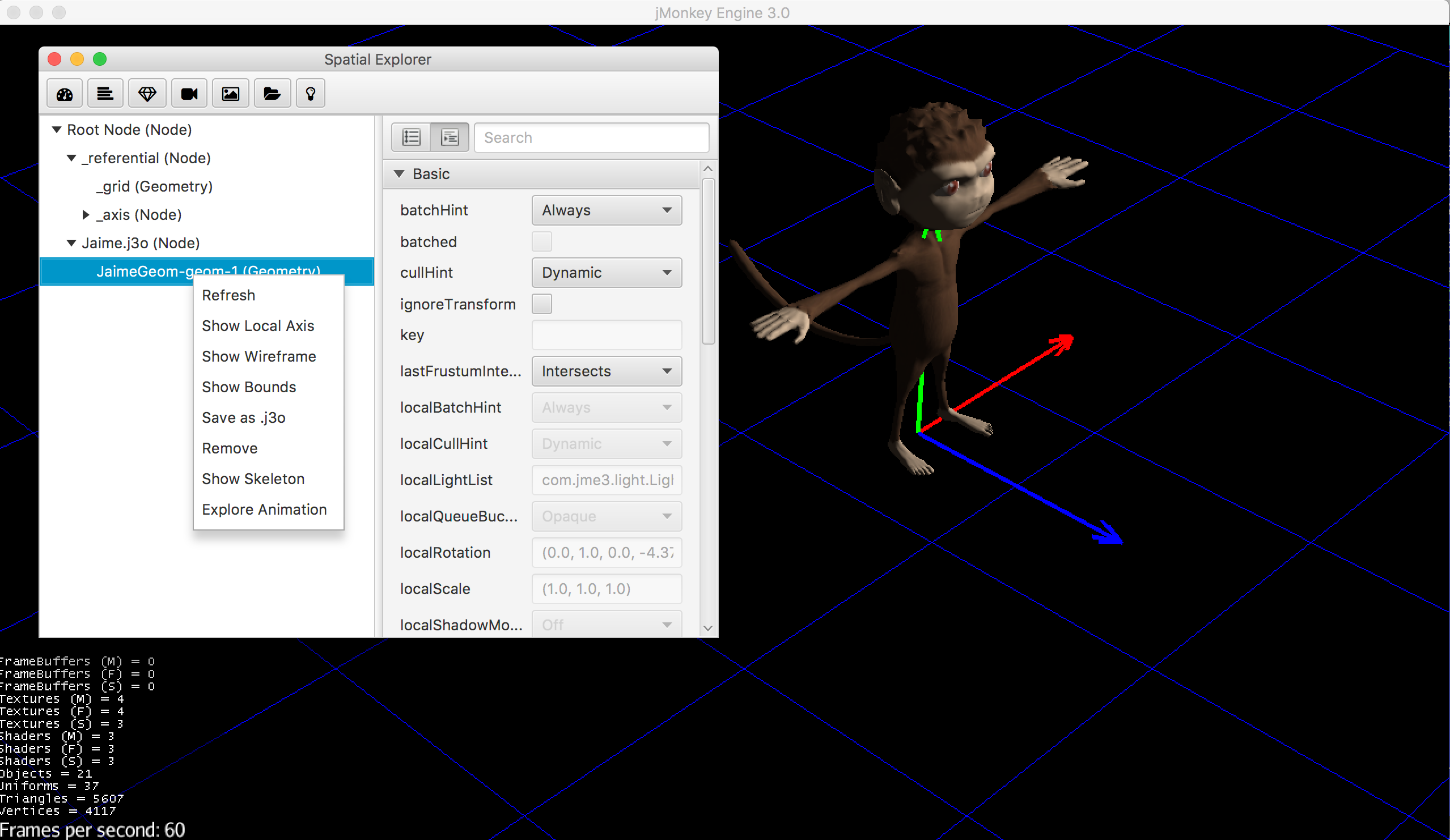Screen dimensions: 1450x840
Task: Choose Show Wireframe from context menu
Action: point(259,357)
